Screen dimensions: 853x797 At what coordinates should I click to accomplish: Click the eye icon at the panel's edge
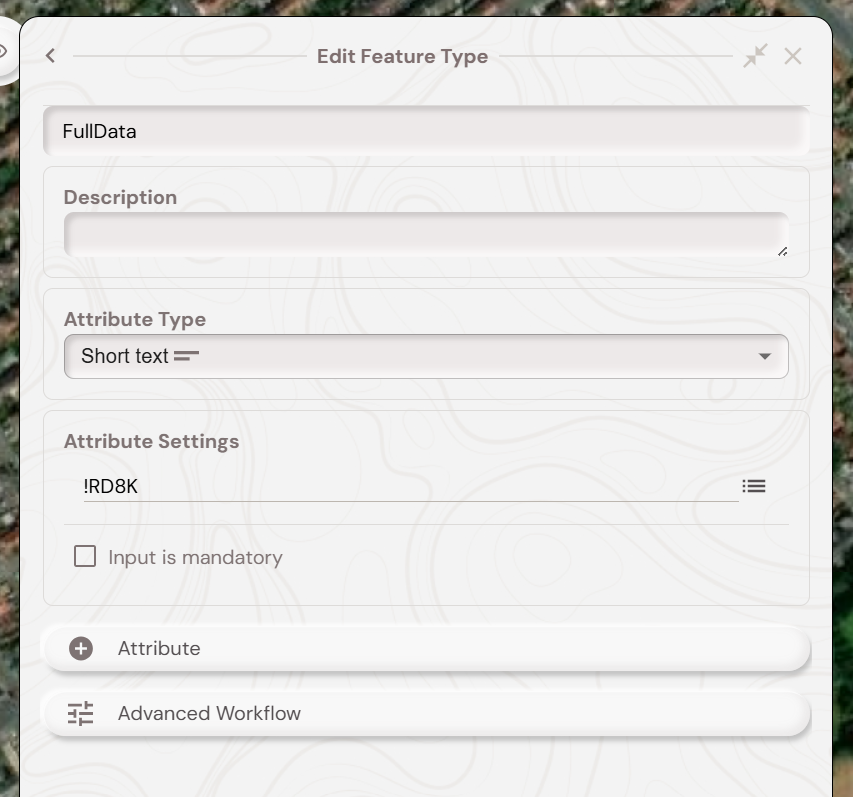4,52
